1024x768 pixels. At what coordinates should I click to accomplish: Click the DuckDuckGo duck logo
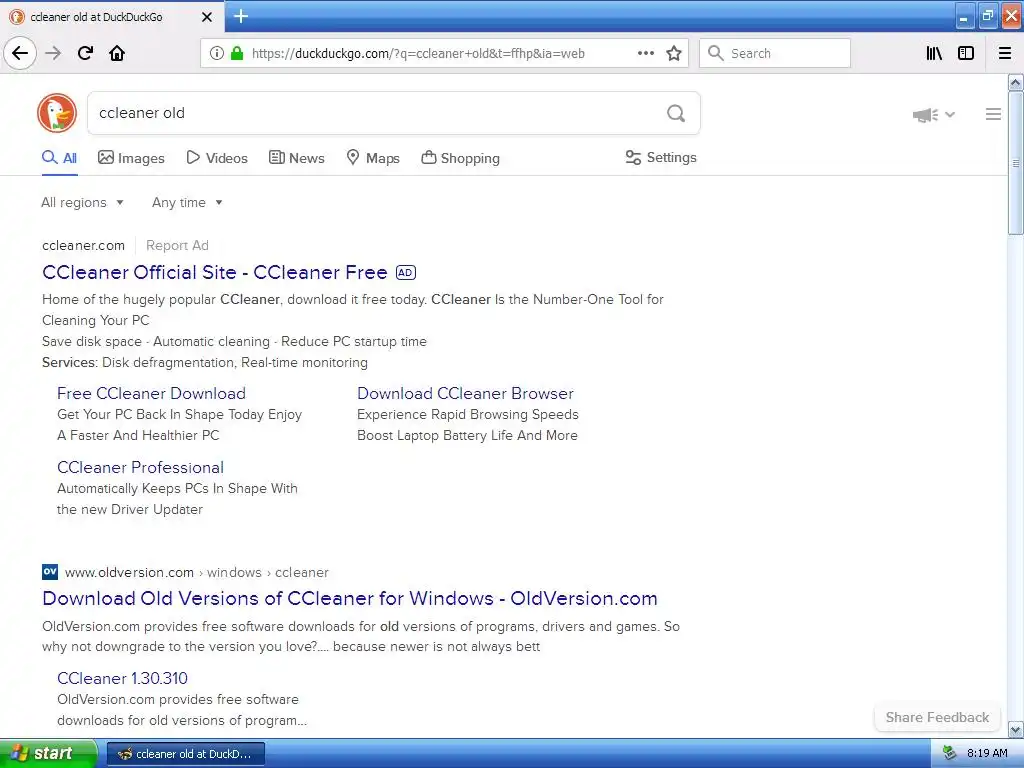pyautogui.click(x=57, y=113)
